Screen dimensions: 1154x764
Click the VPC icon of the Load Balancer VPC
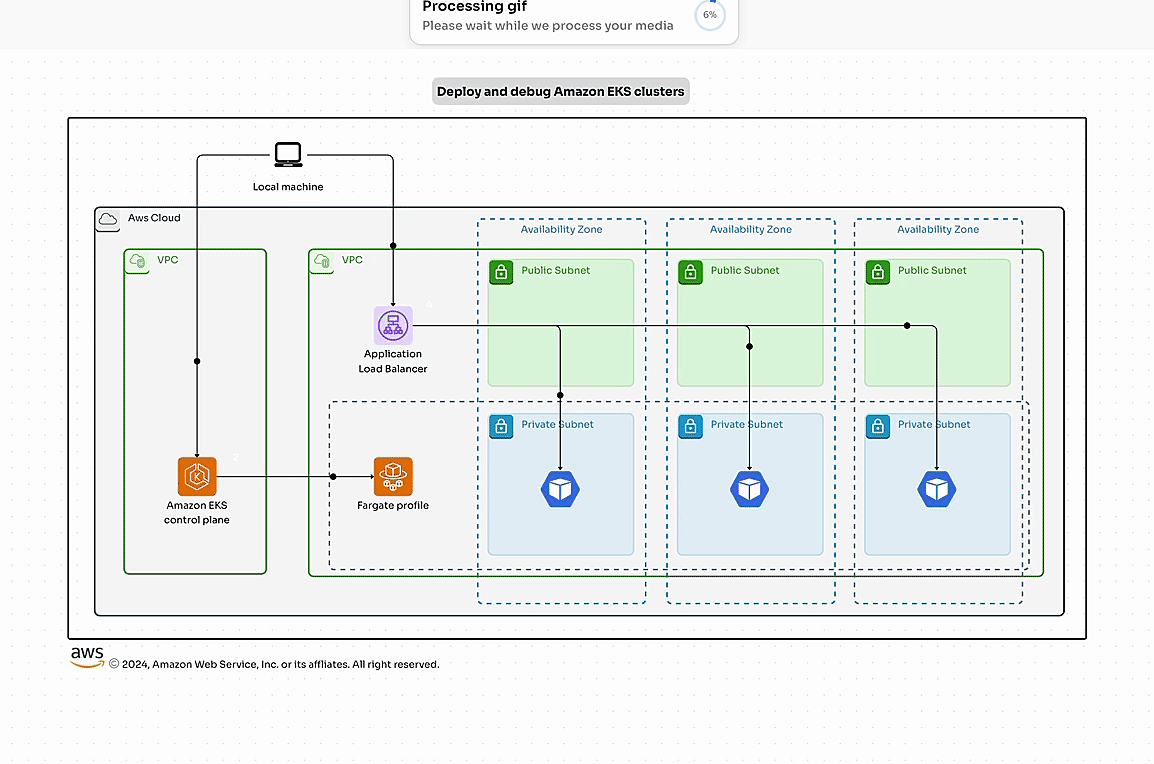pyautogui.click(x=322, y=261)
